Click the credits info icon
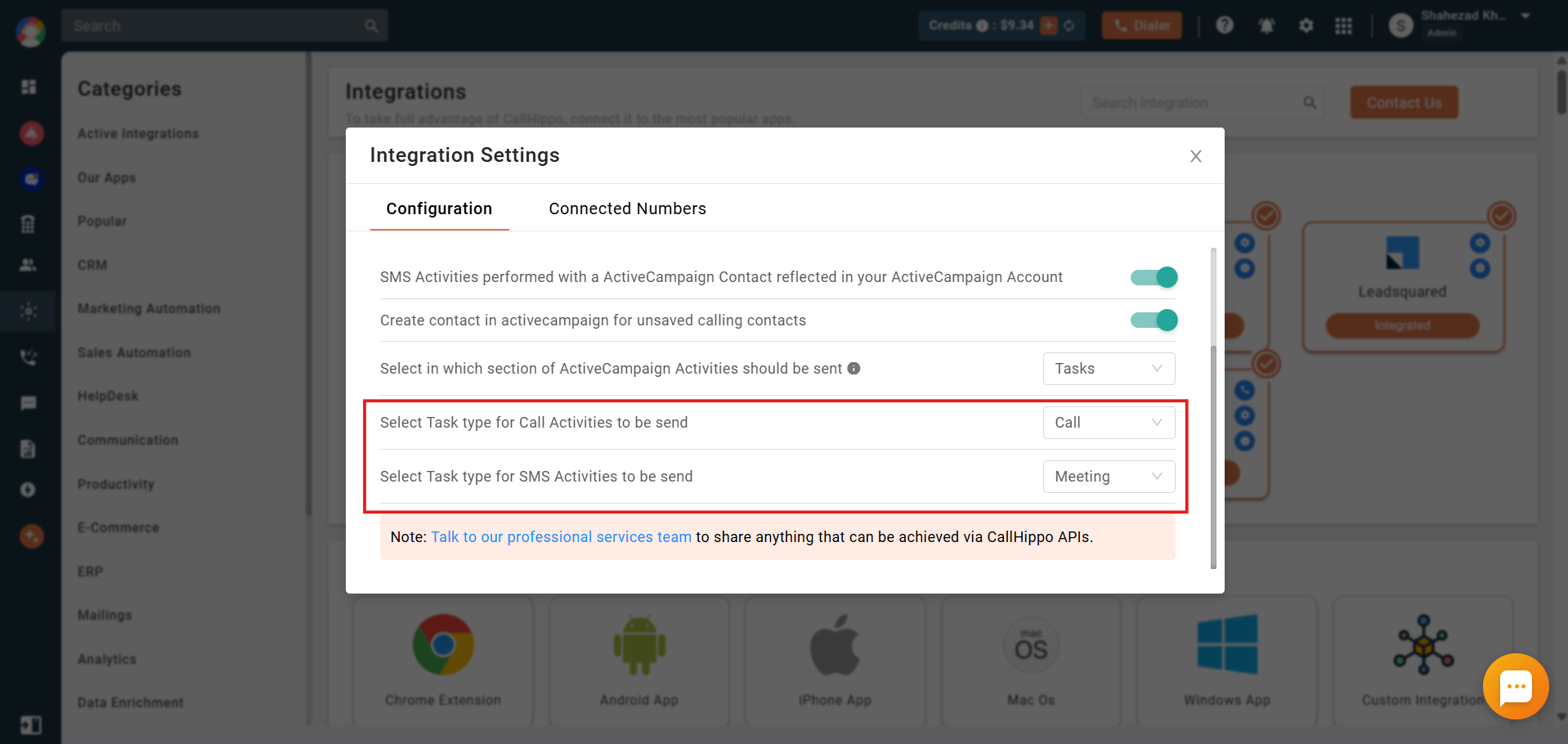Viewport: 1568px width, 744px height. tap(982, 25)
